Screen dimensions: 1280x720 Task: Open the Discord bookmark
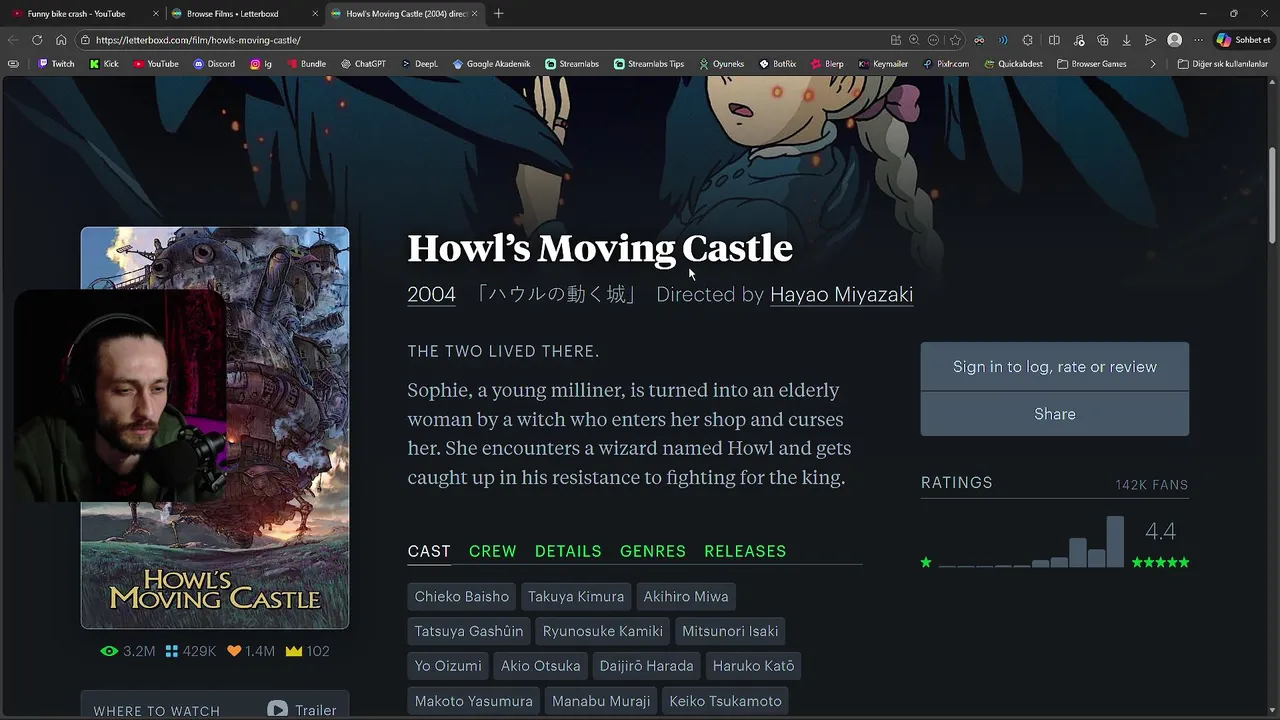[x=214, y=64]
